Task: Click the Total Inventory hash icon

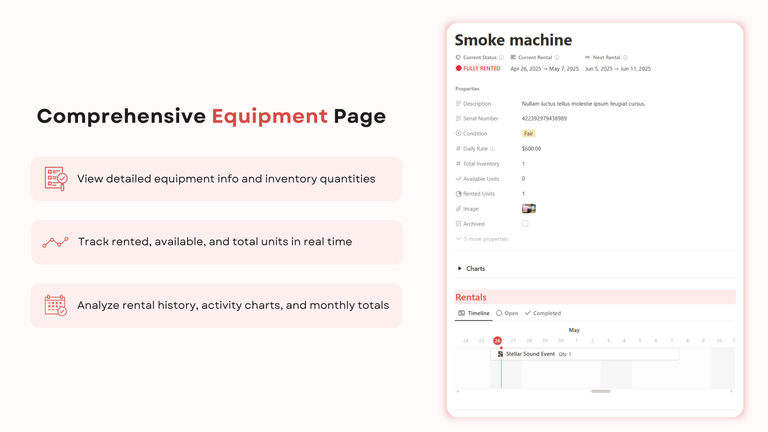Action: pyautogui.click(x=458, y=164)
